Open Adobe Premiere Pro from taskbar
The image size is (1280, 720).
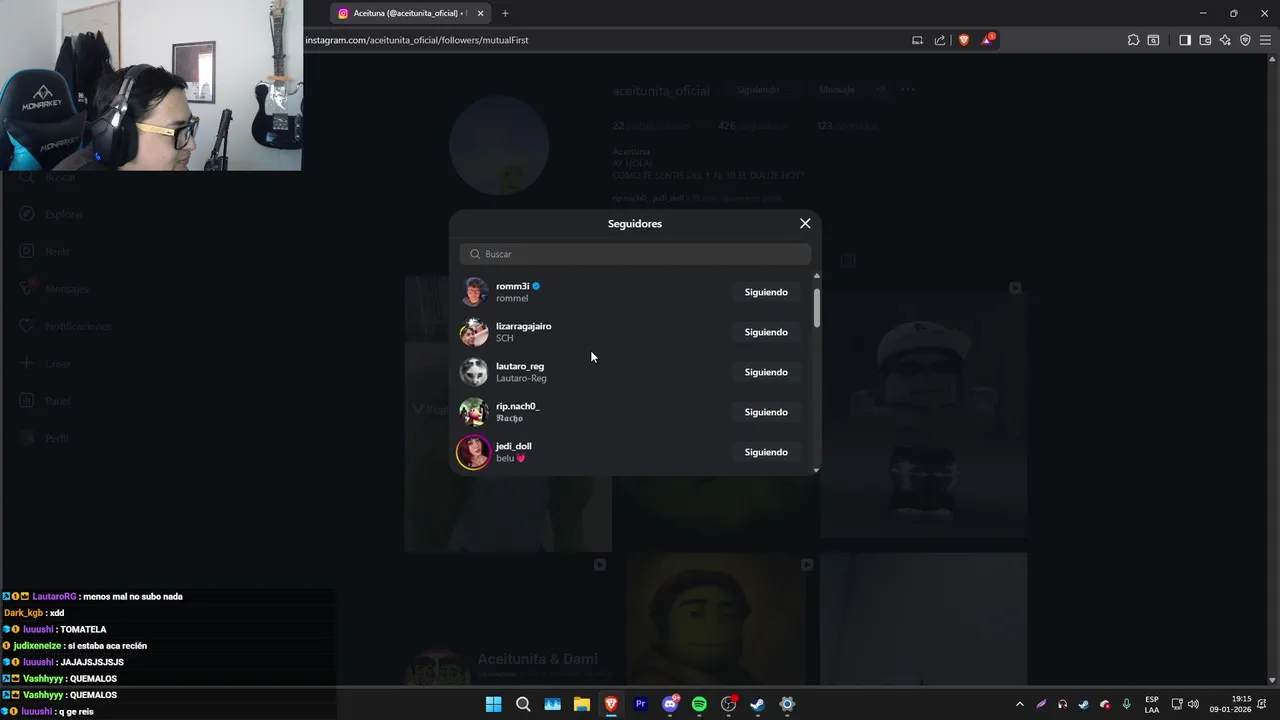click(641, 704)
